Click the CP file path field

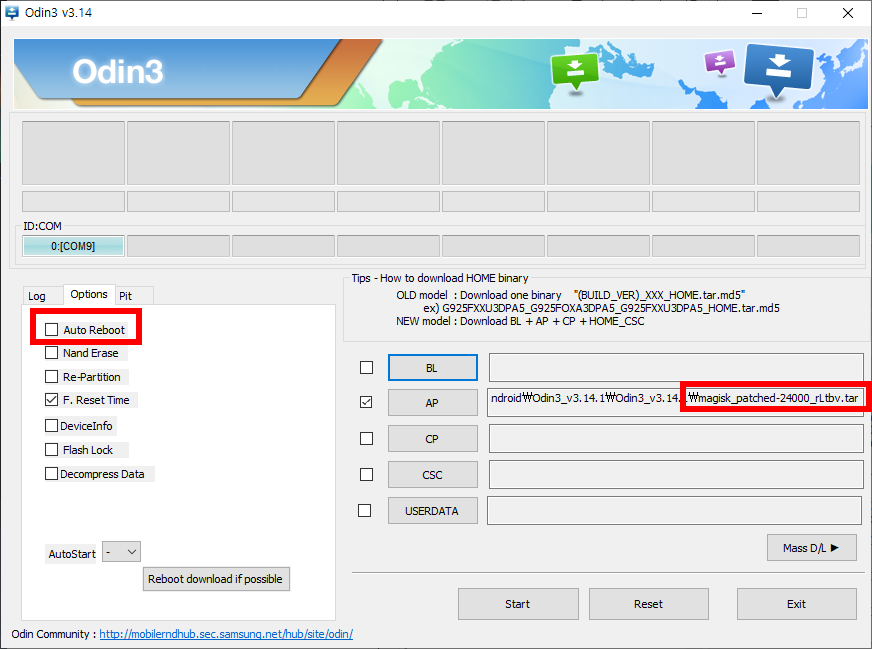(x=676, y=438)
